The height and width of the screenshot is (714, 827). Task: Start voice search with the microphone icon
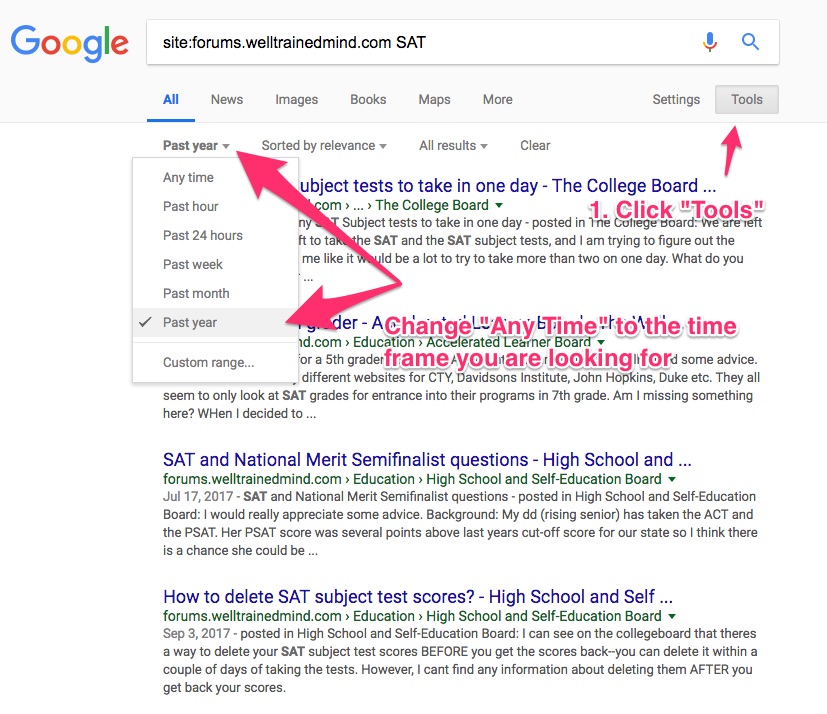click(710, 42)
